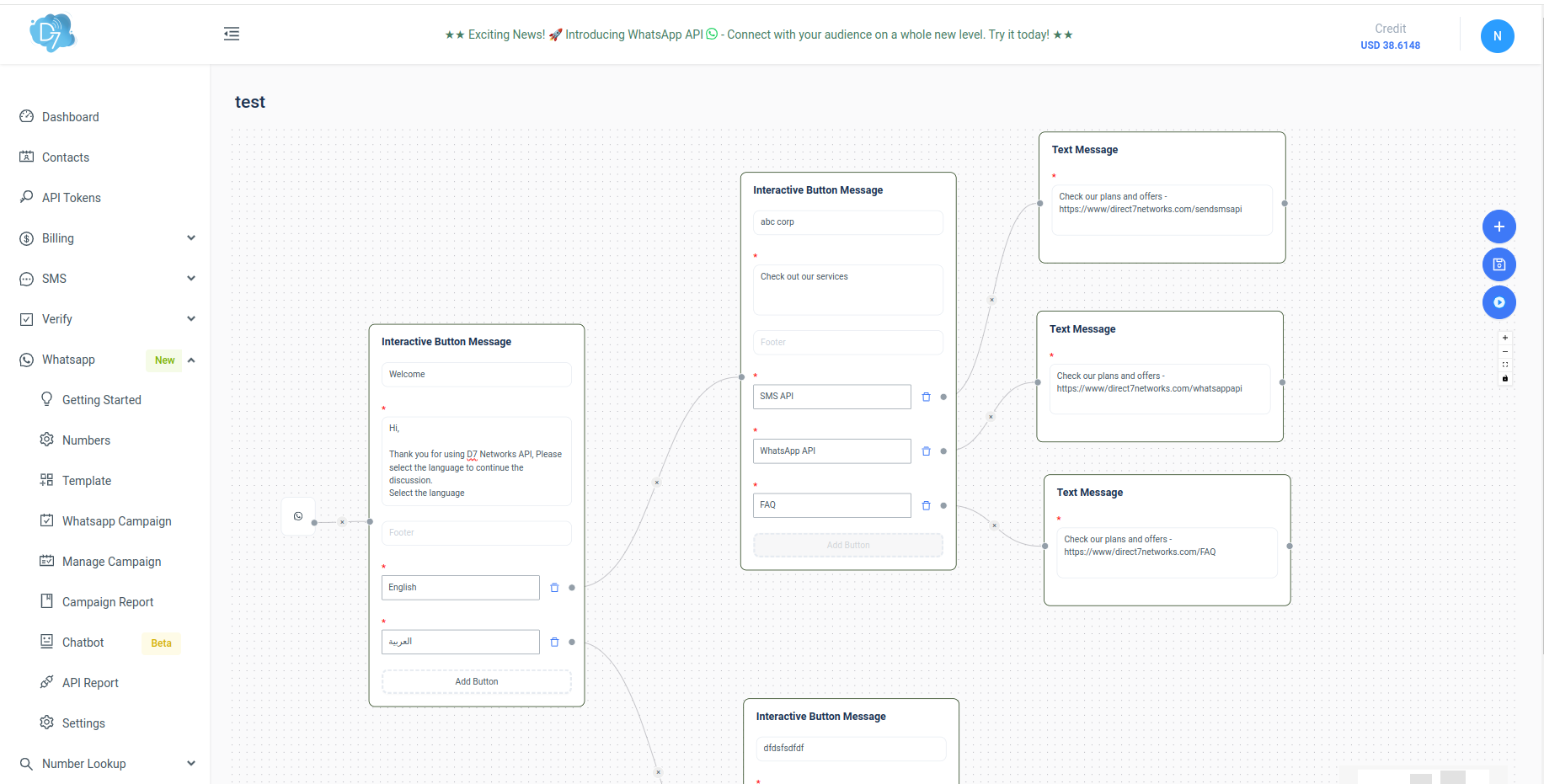Click Add Button in Welcome message node
Screen dimensions: 1544x784
(x=477, y=682)
